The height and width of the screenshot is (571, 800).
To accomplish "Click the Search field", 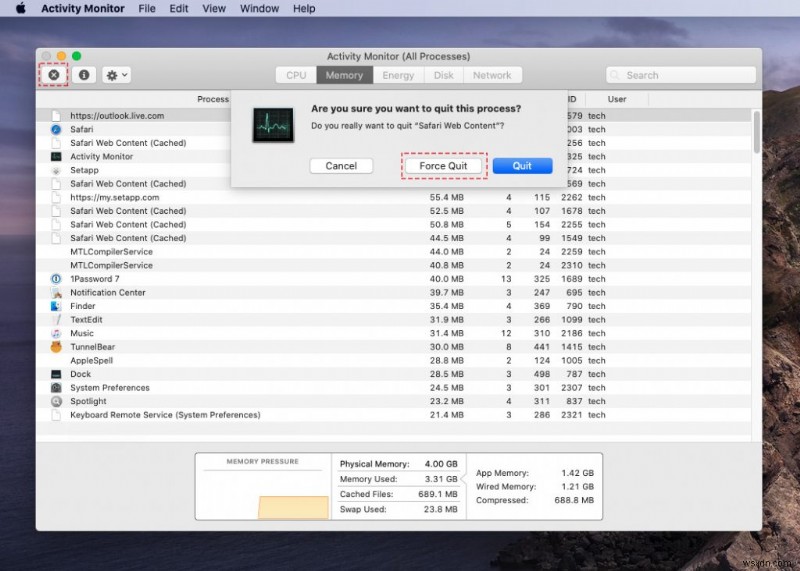I will point(681,75).
